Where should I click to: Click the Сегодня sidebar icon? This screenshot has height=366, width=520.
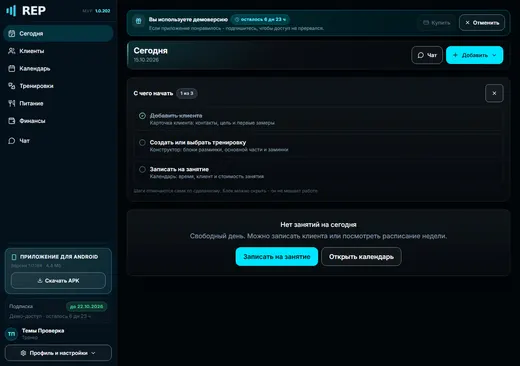tap(12, 33)
